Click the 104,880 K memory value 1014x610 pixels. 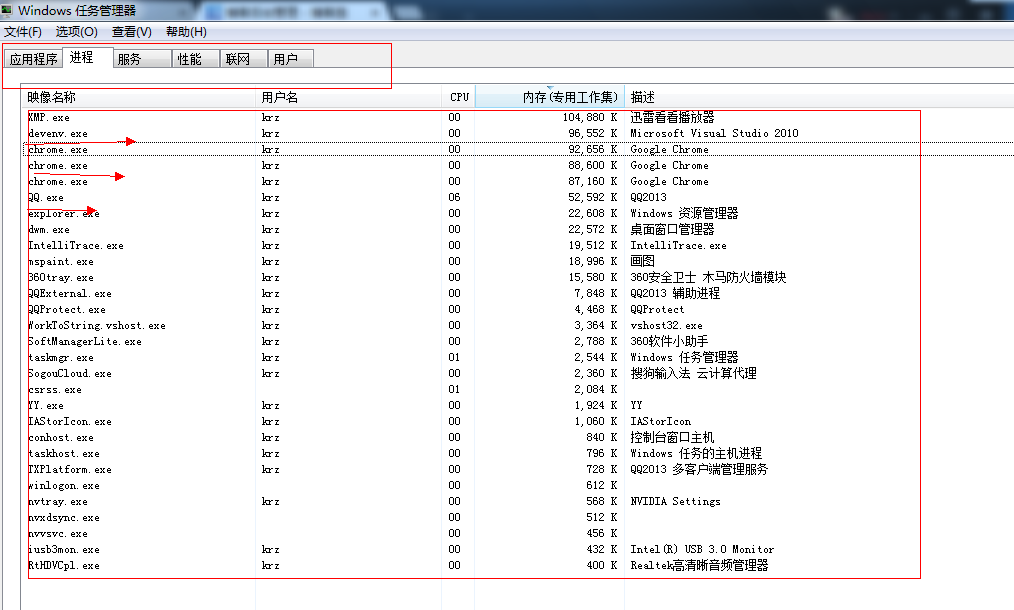tap(590, 117)
